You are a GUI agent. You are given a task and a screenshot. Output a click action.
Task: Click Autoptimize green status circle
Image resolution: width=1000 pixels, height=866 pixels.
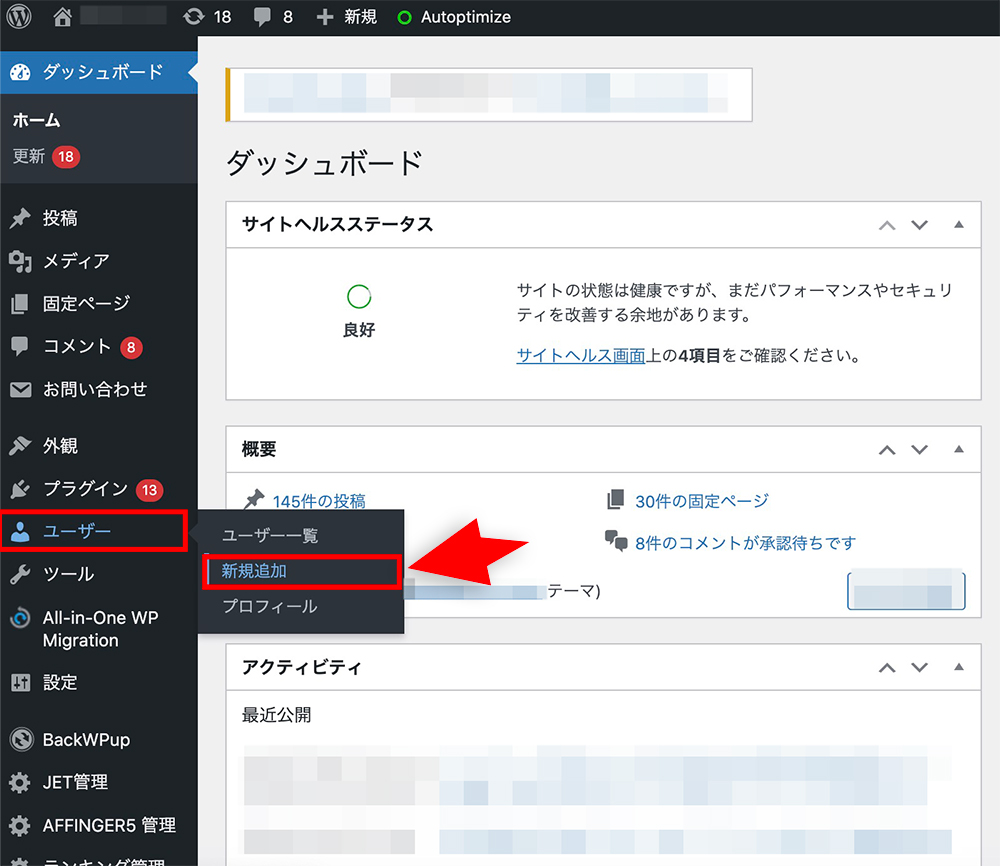404,18
